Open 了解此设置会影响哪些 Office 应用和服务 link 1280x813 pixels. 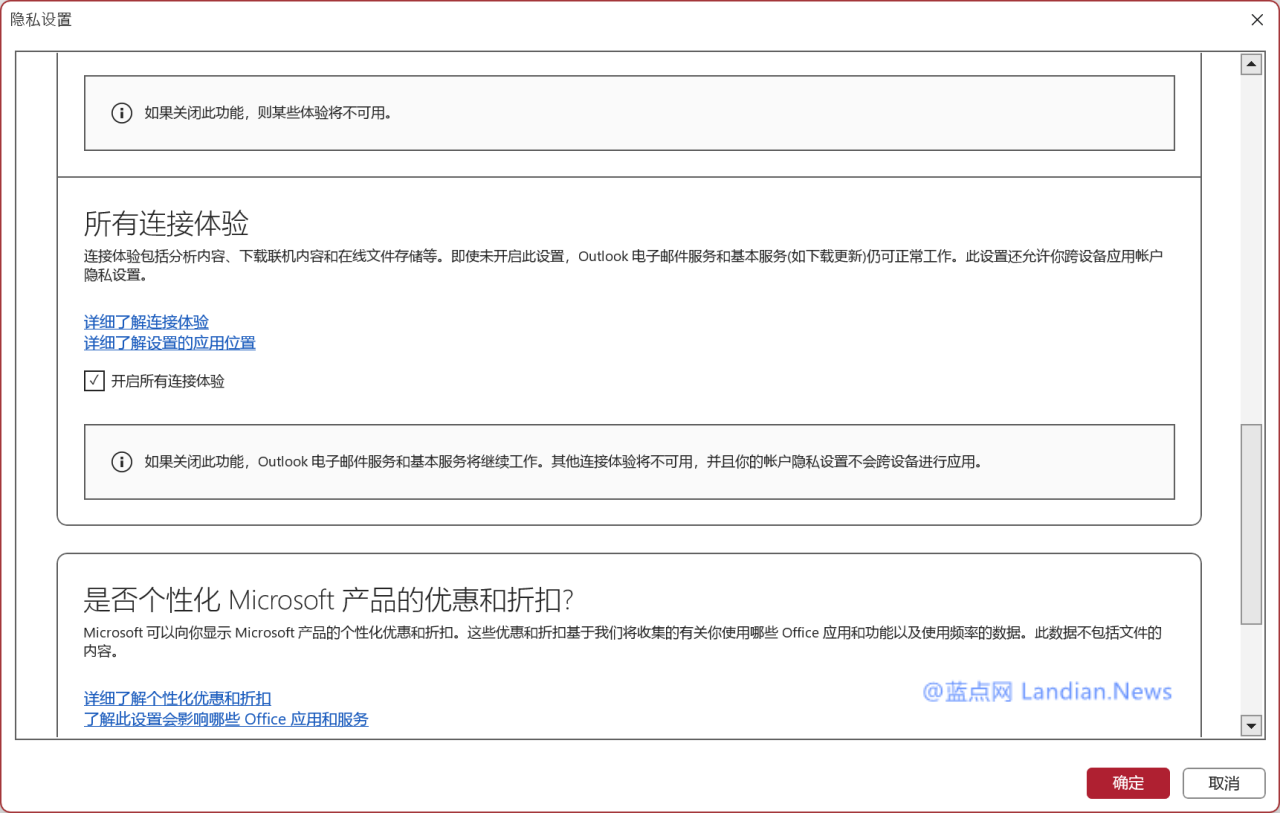[226, 719]
